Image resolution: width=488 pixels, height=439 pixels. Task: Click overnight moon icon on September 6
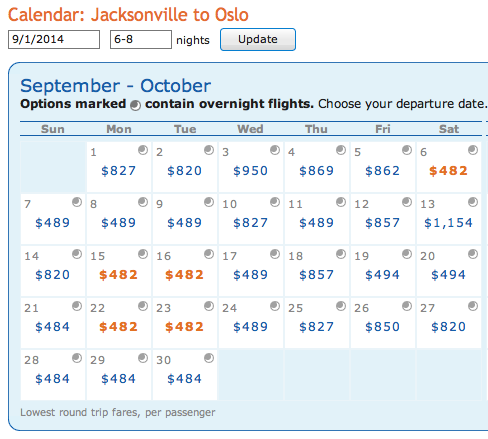click(473, 150)
